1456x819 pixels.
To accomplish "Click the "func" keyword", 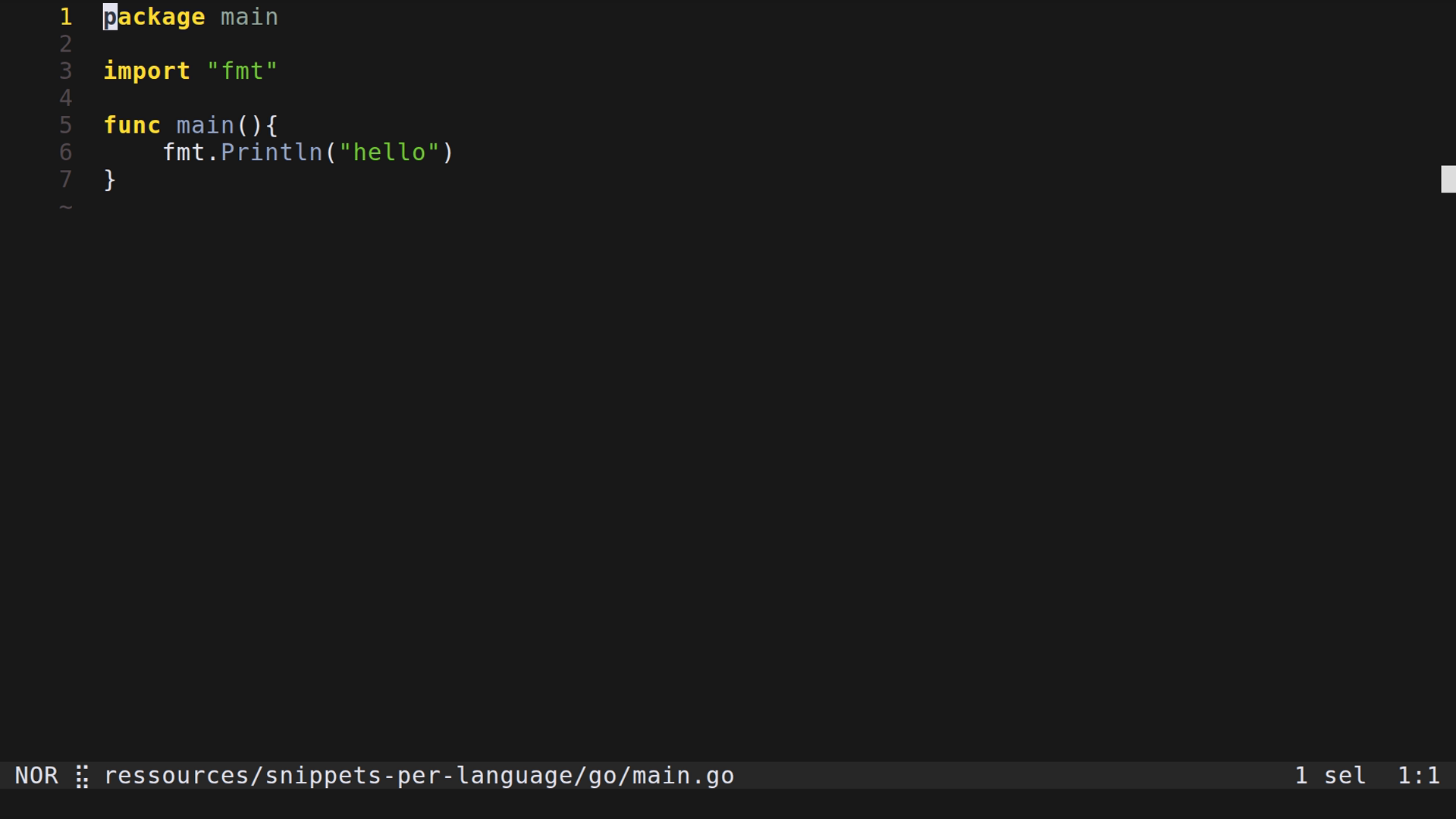I will [132, 125].
